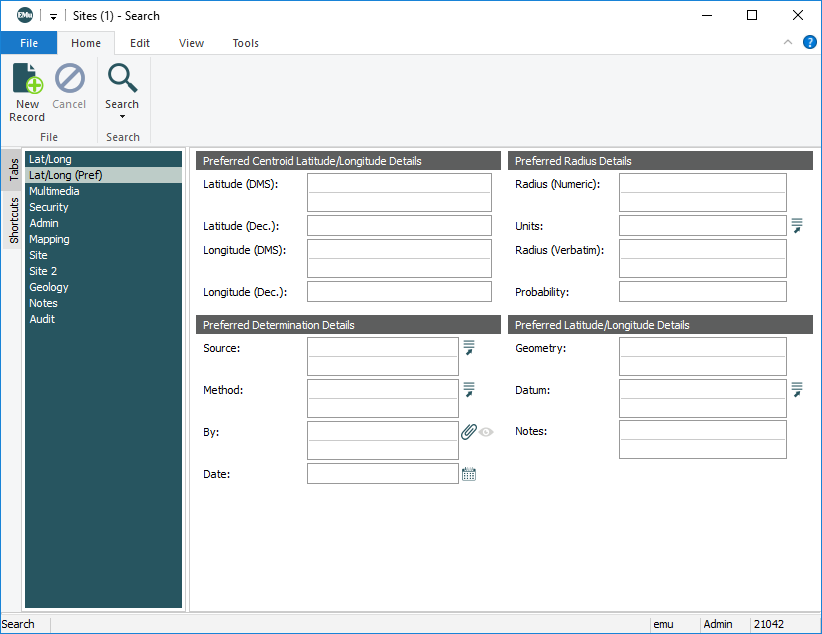Viewport: 822px width, 634px height.
Task: Toggle the eye view icon beside By
Action: point(486,432)
